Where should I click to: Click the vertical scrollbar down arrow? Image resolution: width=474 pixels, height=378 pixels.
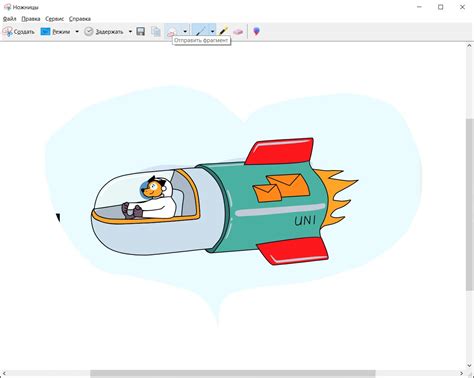point(469,365)
